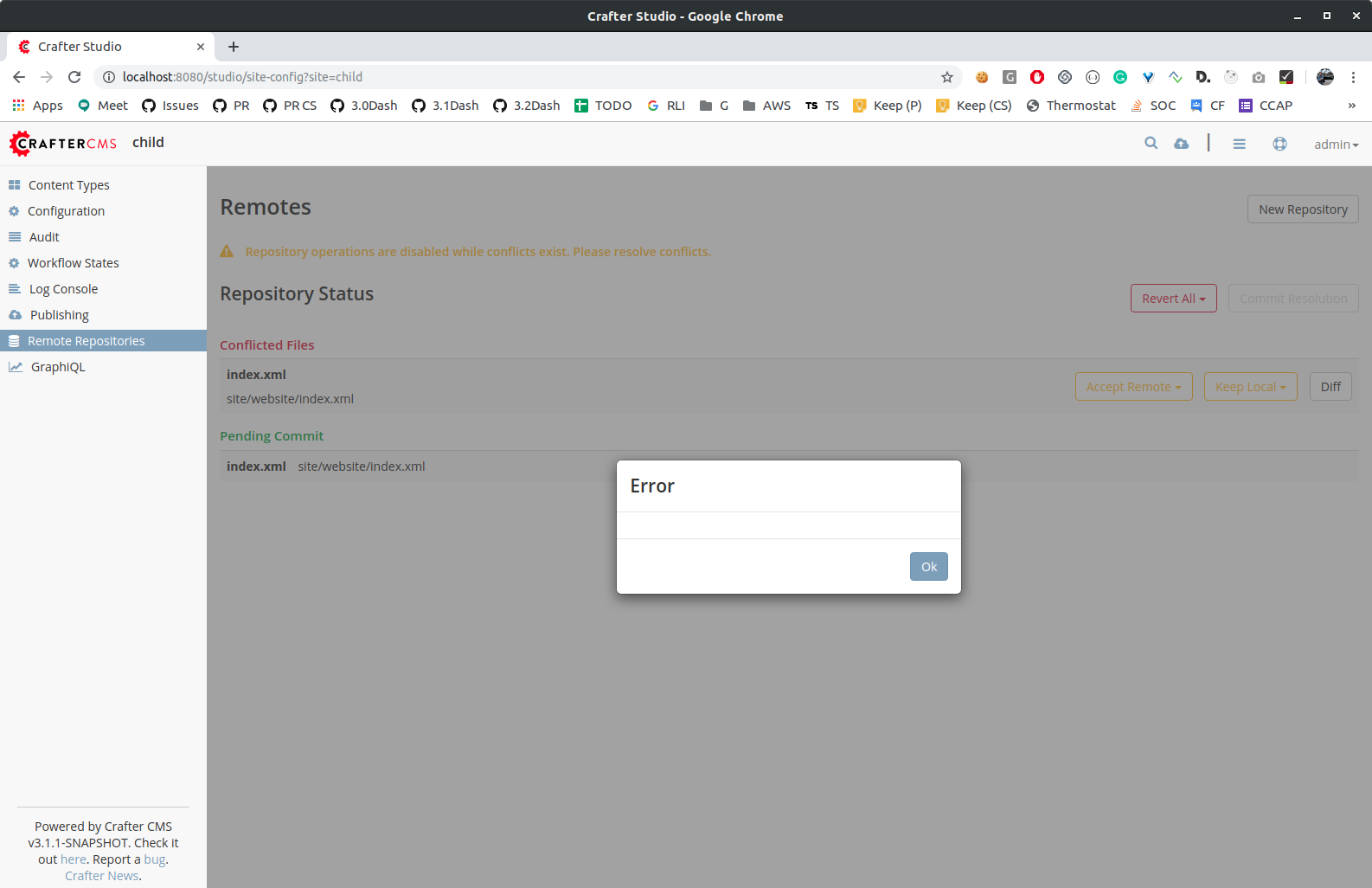Click the cookie extension icon
Viewport: 1372px width, 888px height.
(x=982, y=77)
